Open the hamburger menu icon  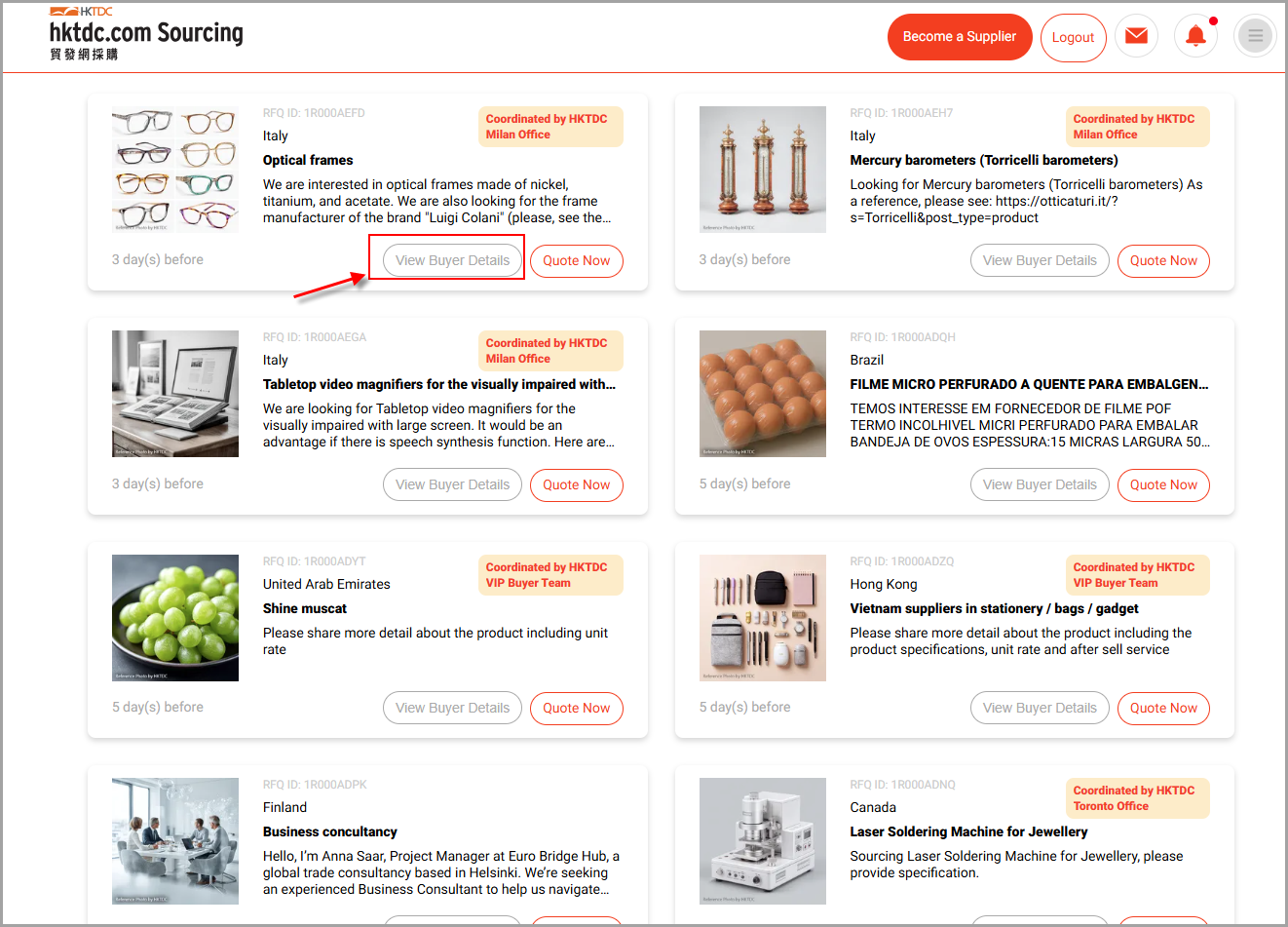click(x=1255, y=36)
